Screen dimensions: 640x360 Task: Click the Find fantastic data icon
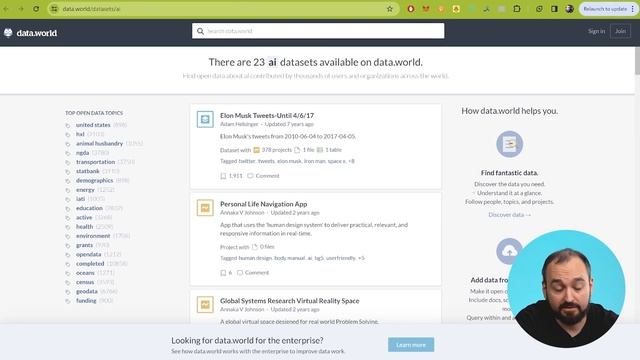click(509, 144)
